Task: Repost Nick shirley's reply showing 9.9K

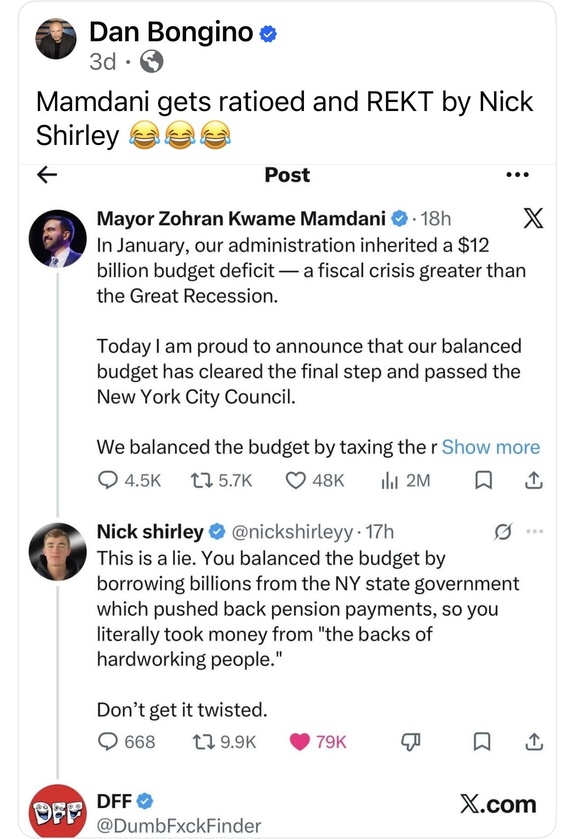Action: point(224,742)
